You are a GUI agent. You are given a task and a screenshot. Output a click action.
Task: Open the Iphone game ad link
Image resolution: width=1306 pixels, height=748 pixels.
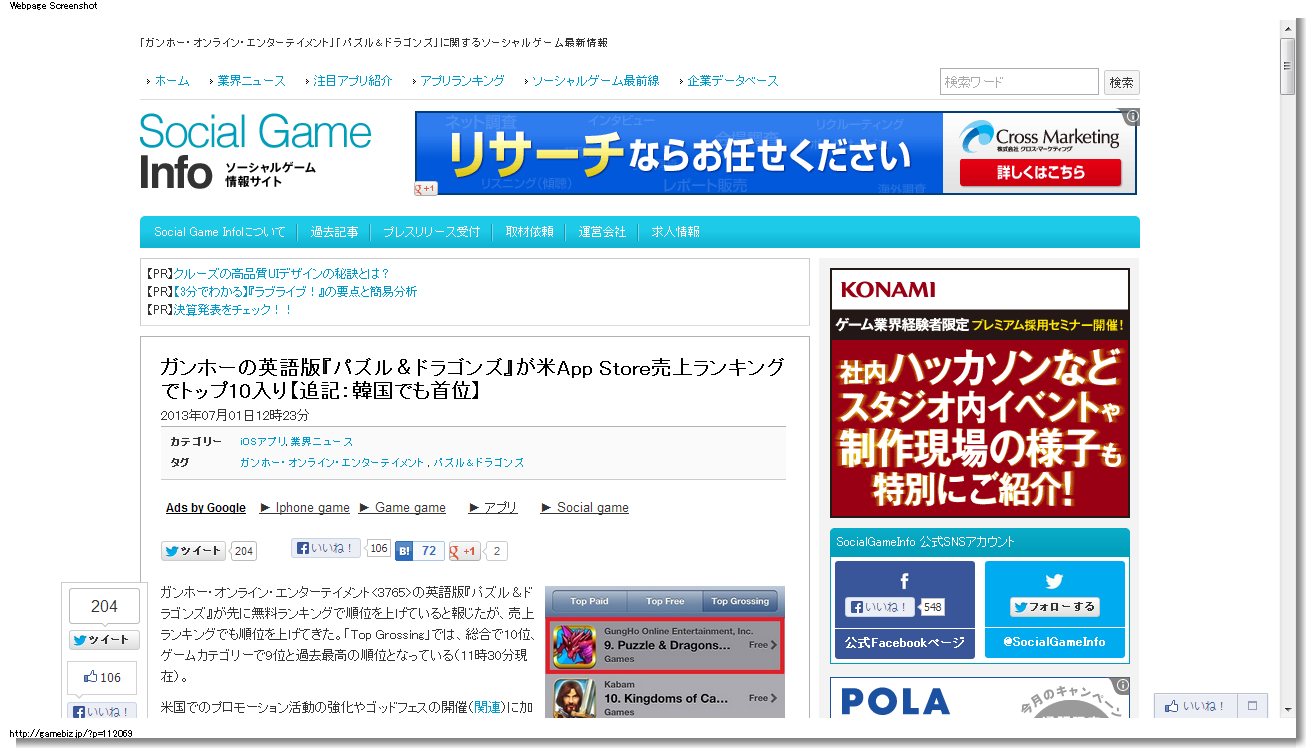[305, 508]
